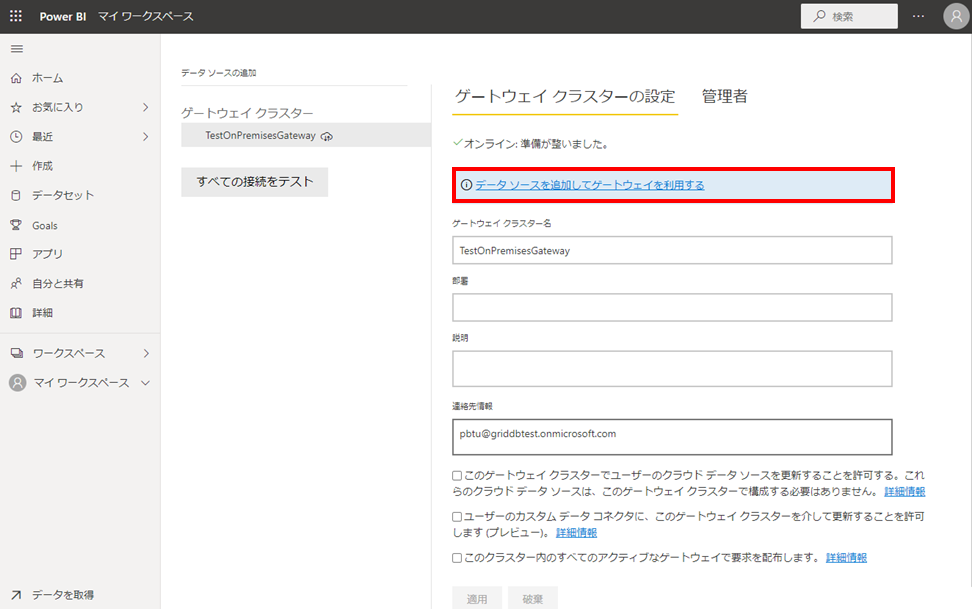
Task: Open the Goals trophy icon
Action: [16, 225]
